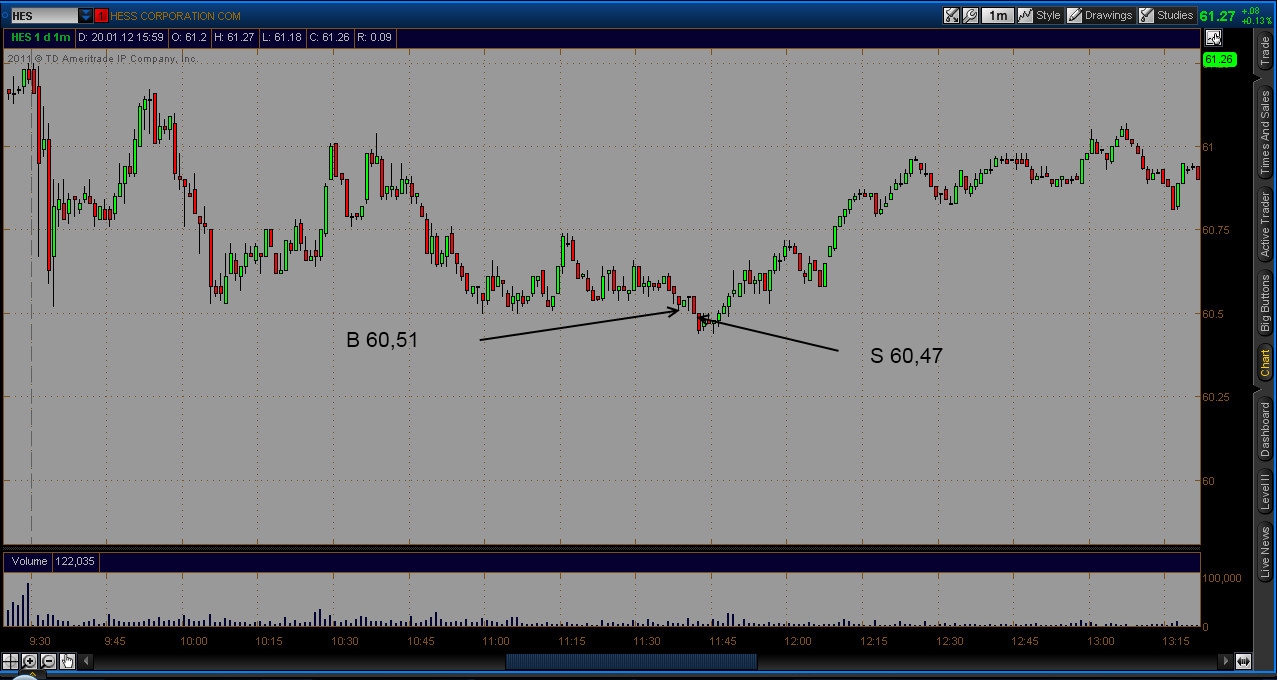Open the Drawings menu

1100,15
